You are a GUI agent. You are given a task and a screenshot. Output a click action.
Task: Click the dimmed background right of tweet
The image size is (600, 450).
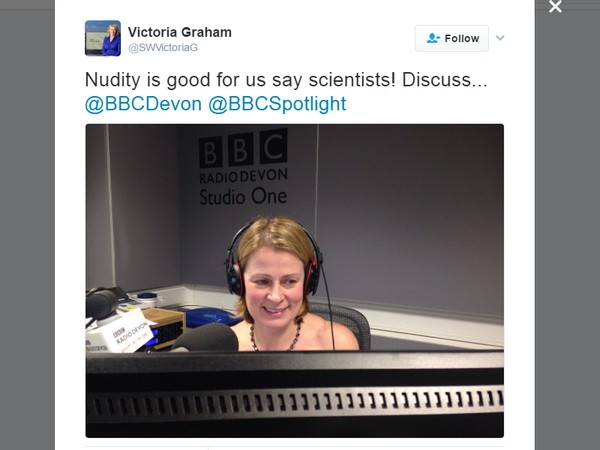coord(567,230)
